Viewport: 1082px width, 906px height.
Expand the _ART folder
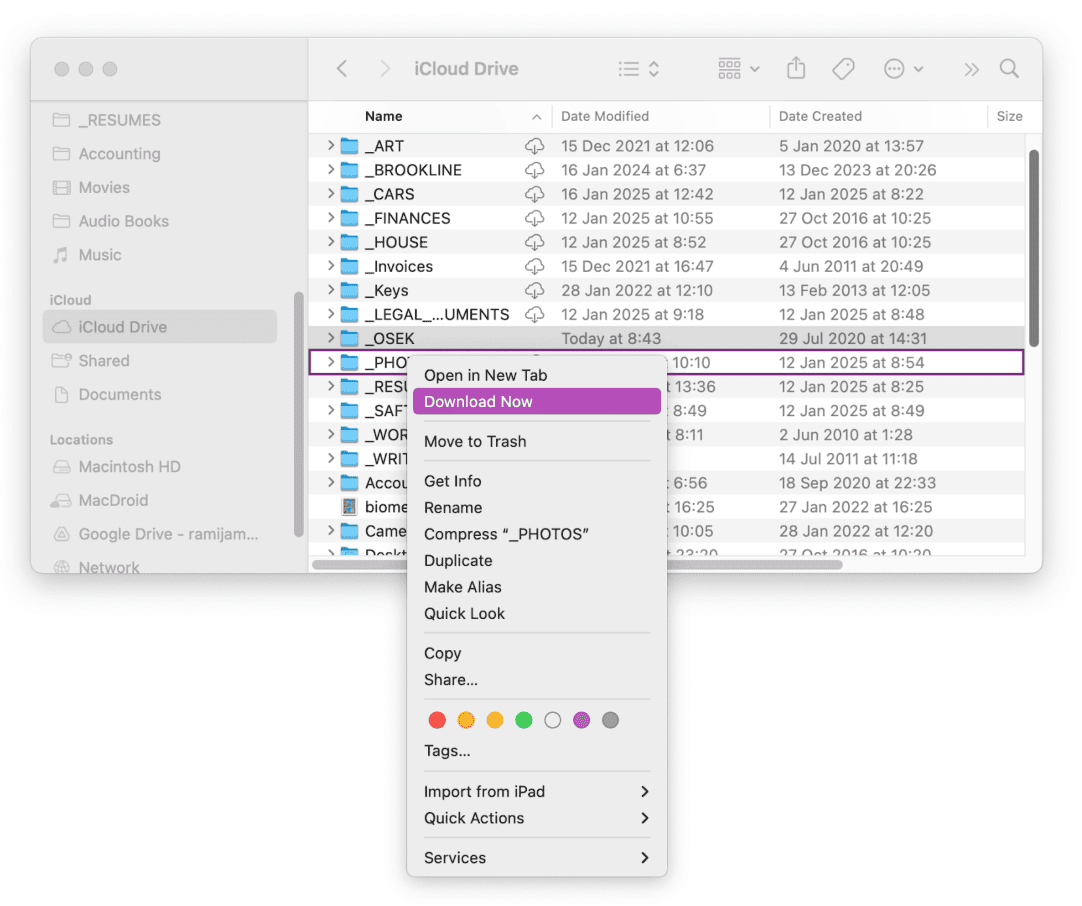(331, 146)
